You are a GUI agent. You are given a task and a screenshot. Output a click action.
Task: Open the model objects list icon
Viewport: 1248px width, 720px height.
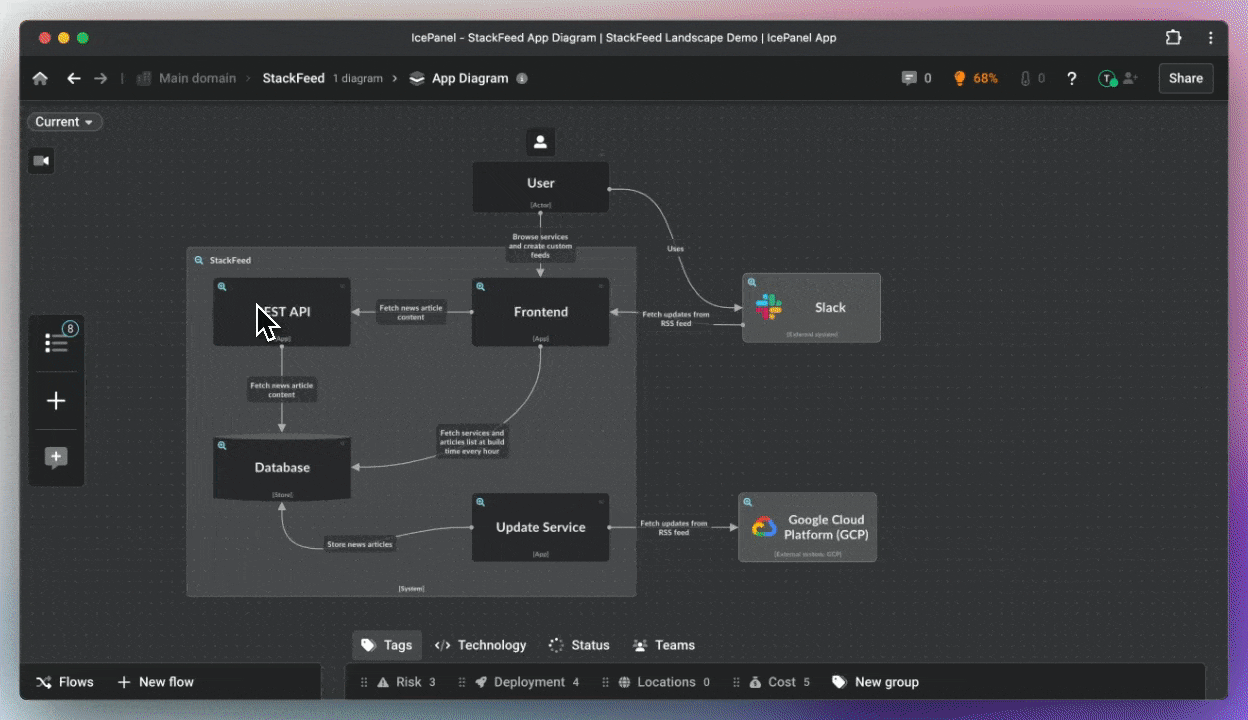[x=57, y=343]
